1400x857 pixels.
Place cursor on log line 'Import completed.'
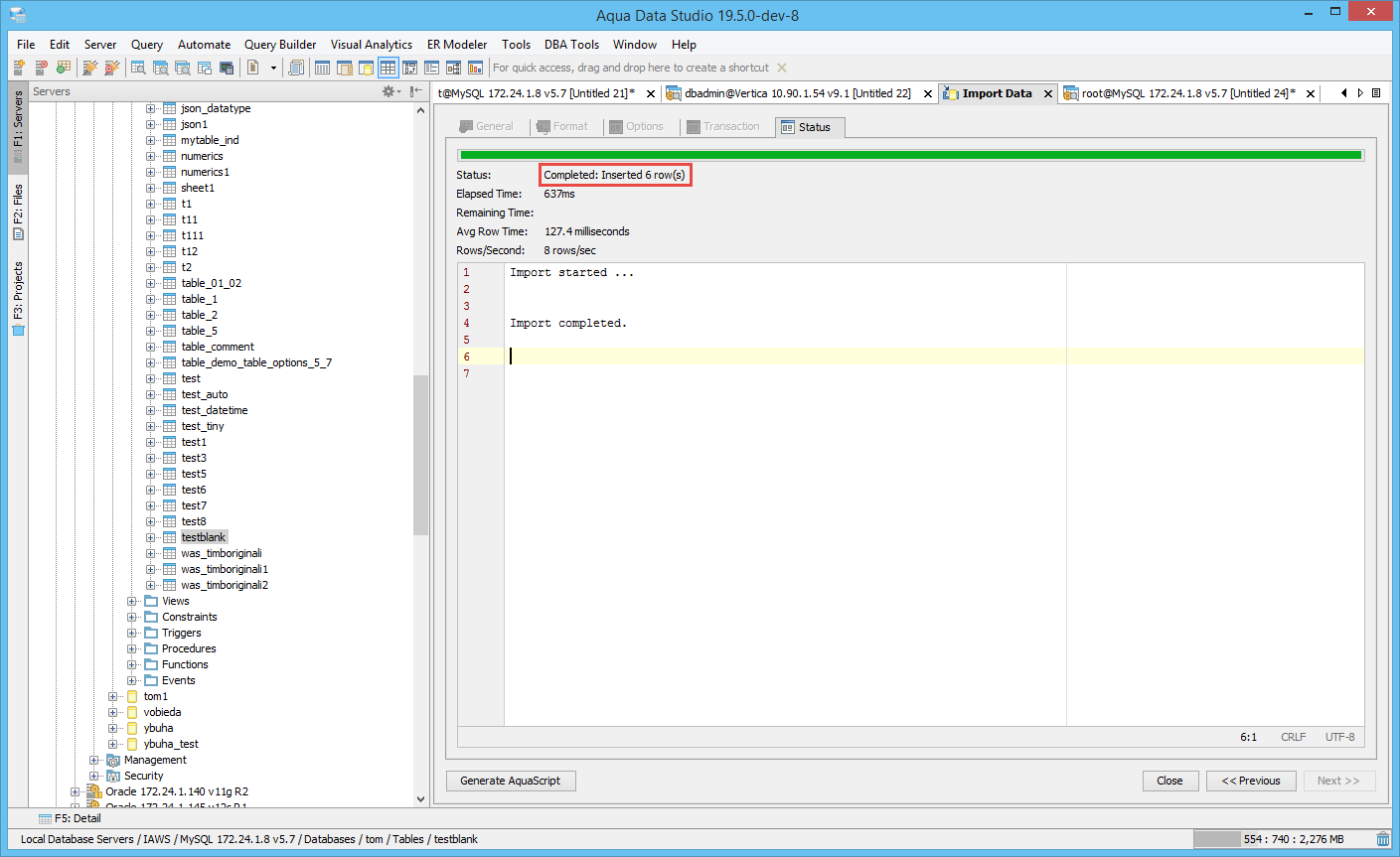tap(568, 323)
